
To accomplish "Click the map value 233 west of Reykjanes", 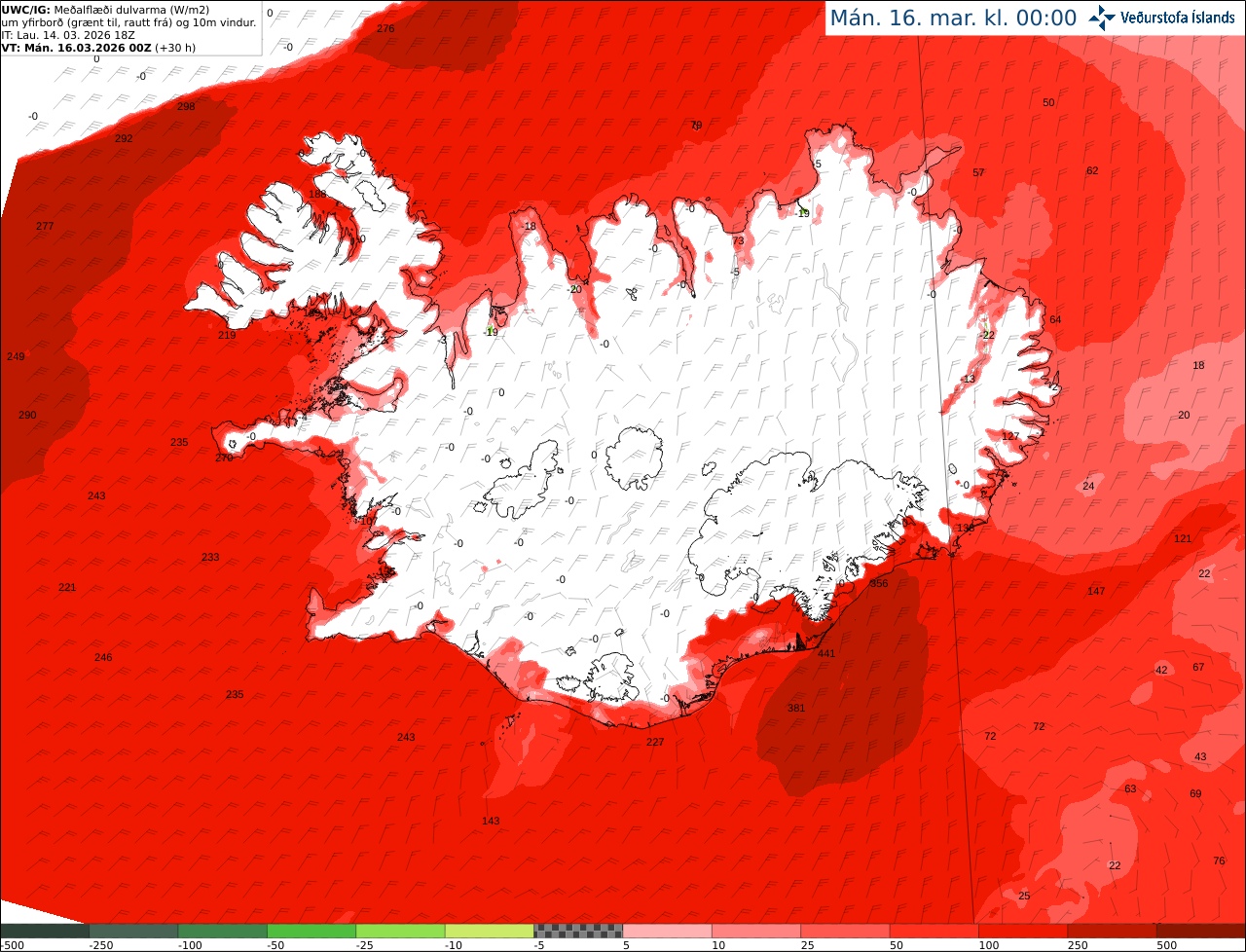I will 210,557.
